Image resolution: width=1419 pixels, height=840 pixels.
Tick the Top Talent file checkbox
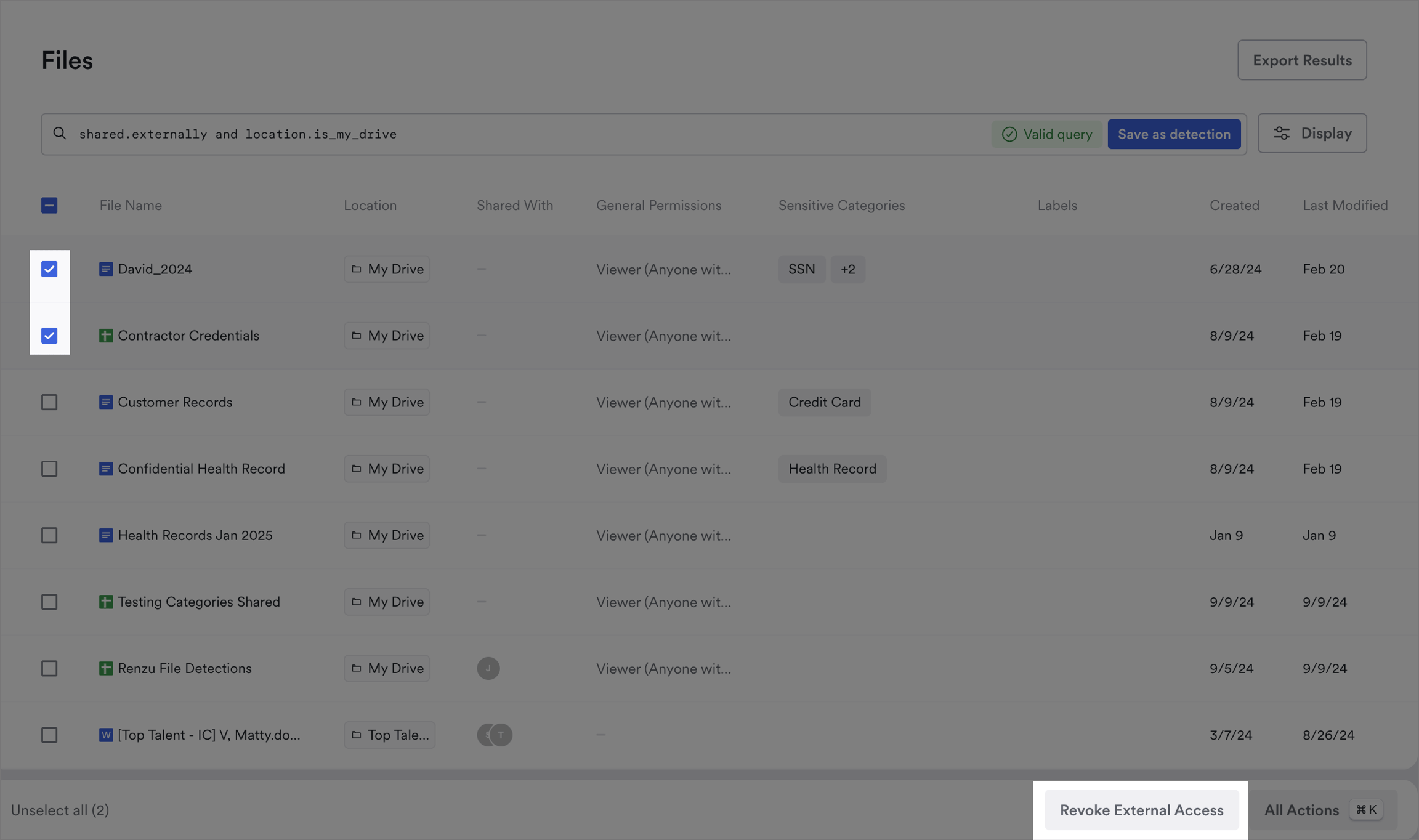click(49, 735)
